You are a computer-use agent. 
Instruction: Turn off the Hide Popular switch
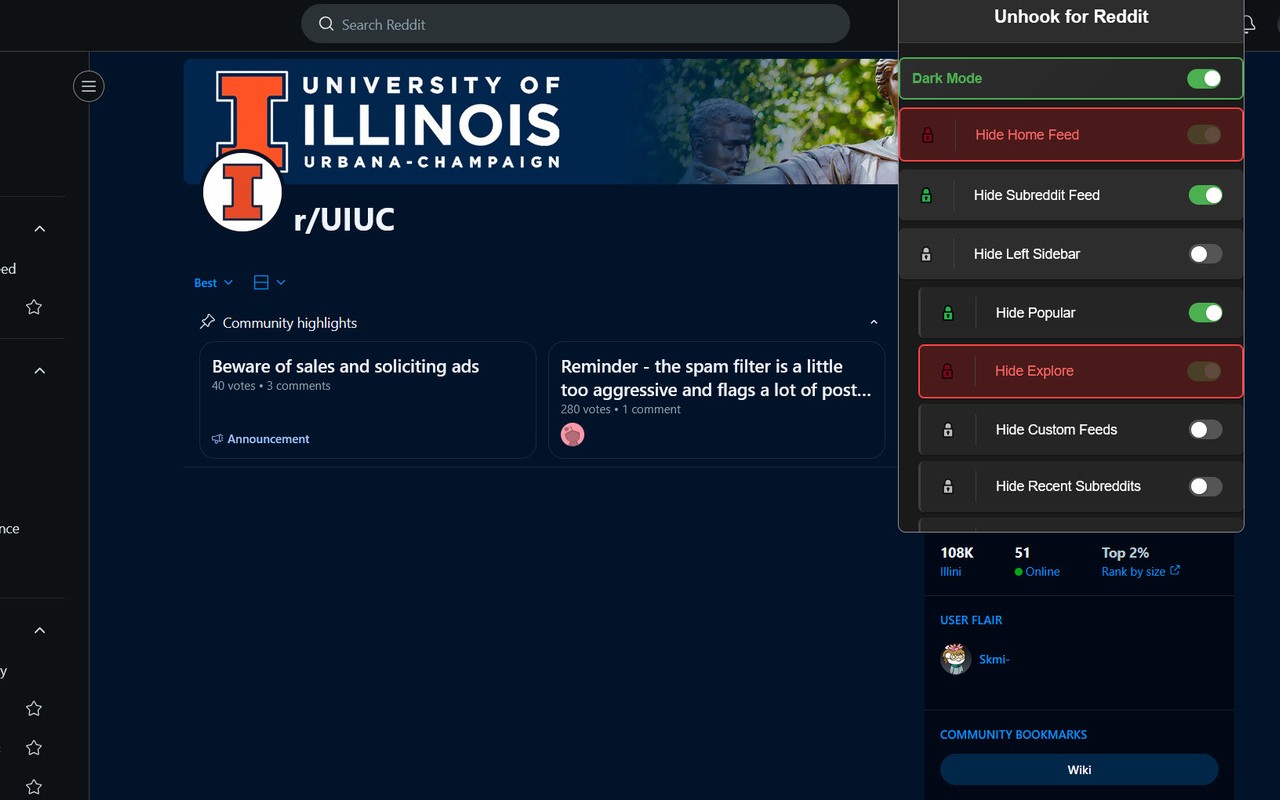pos(1205,313)
